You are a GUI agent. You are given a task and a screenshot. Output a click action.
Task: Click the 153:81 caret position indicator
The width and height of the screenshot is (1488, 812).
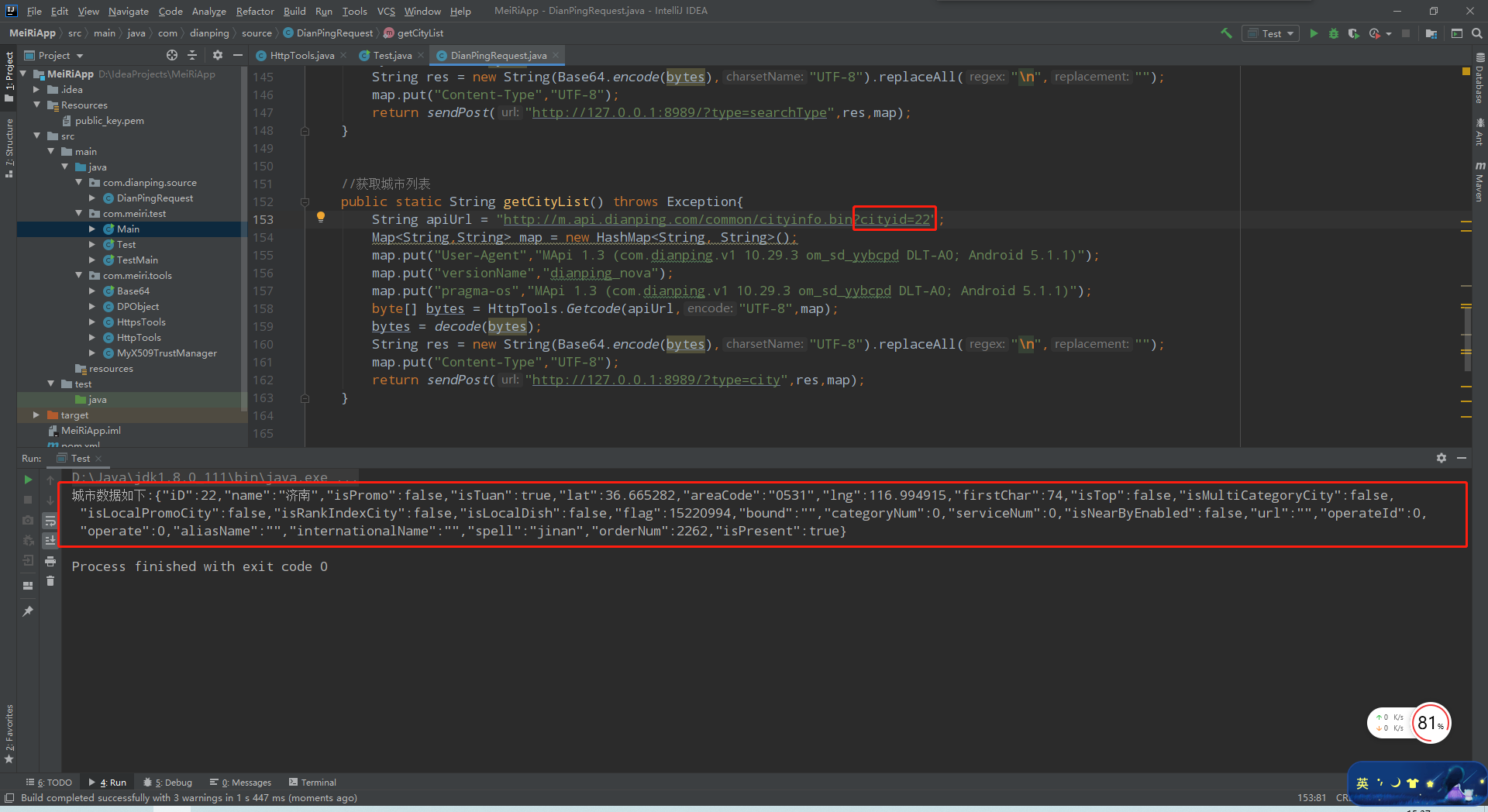tap(1311, 798)
